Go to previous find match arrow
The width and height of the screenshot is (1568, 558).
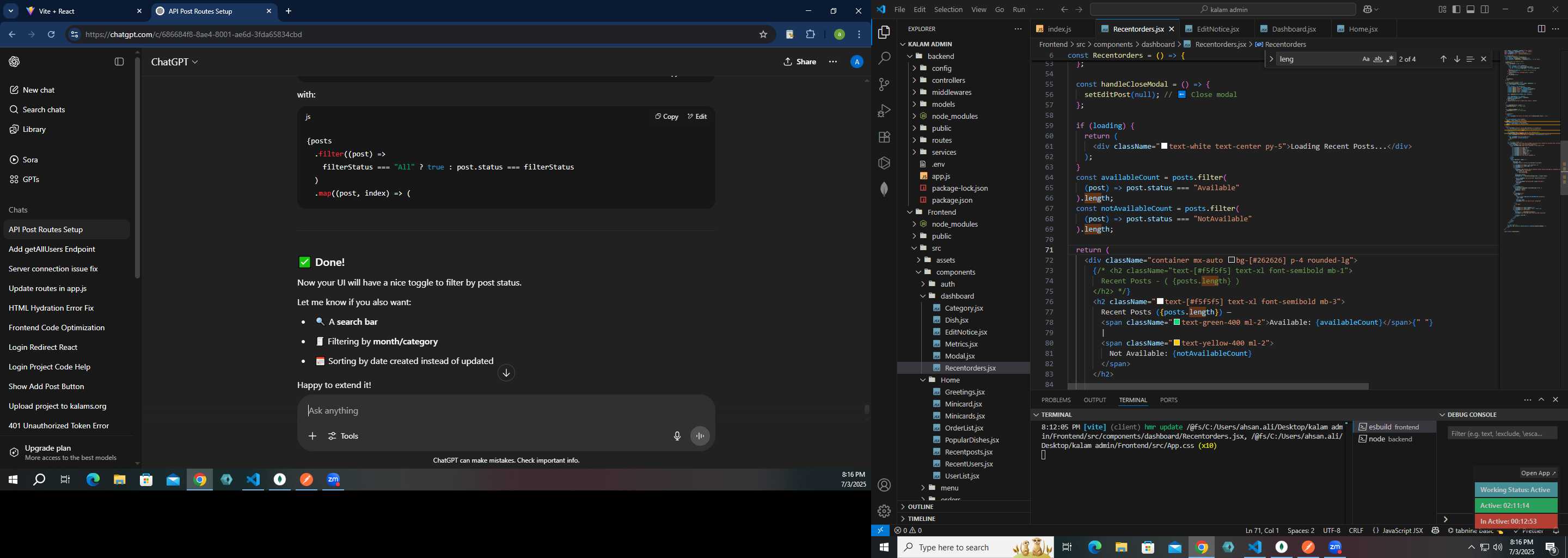(1443, 59)
